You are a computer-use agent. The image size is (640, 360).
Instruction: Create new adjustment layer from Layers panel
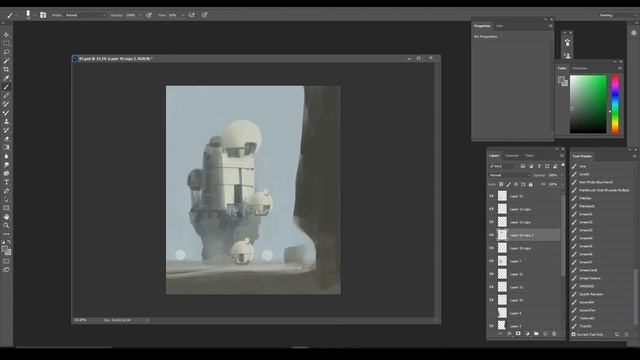[527, 334]
